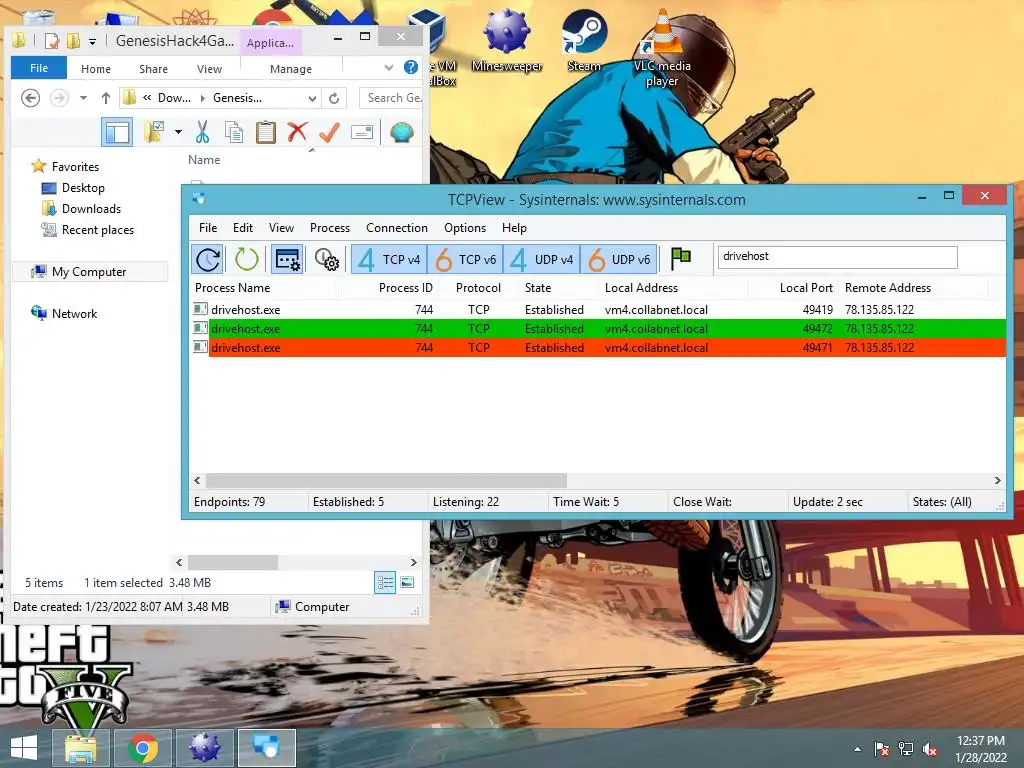The height and width of the screenshot is (768, 1024).
Task: Open TCPView display options window icon
Action: [287, 259]
